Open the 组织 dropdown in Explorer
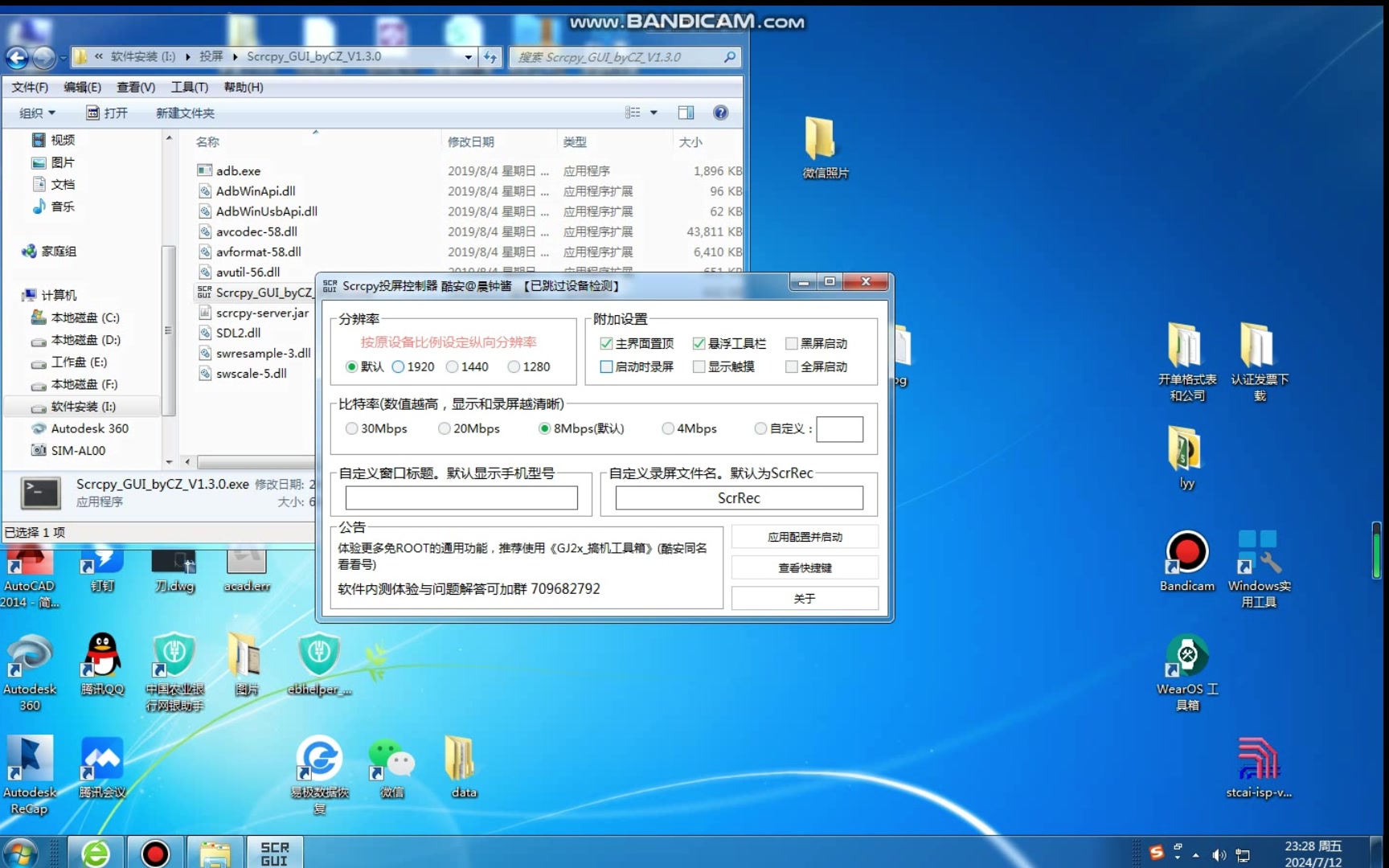Image resolution: width=1389 pixels, height=868 pixels. tap(37, 113)
